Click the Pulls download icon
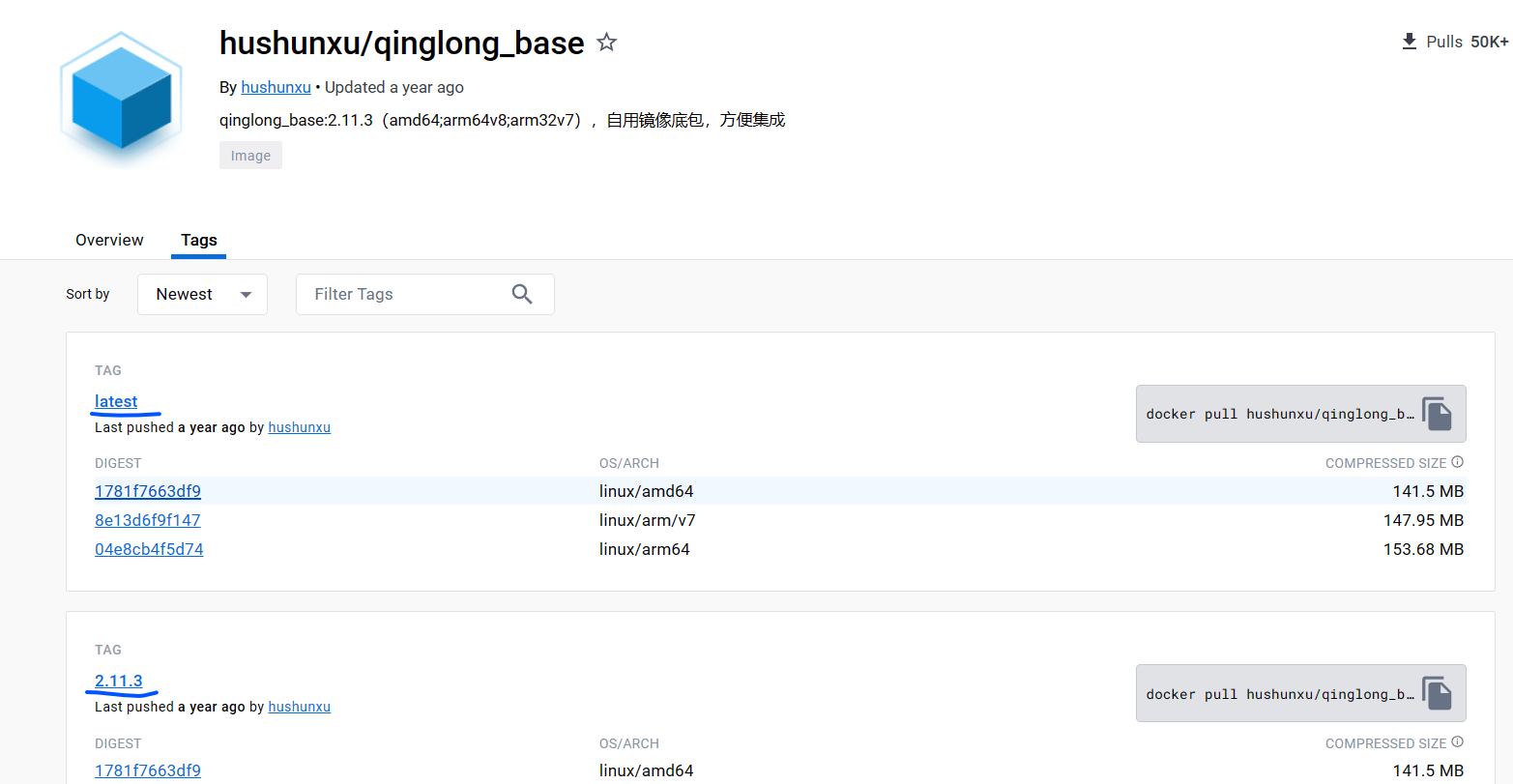The image size is (1513, 784). coord(1409,42)
